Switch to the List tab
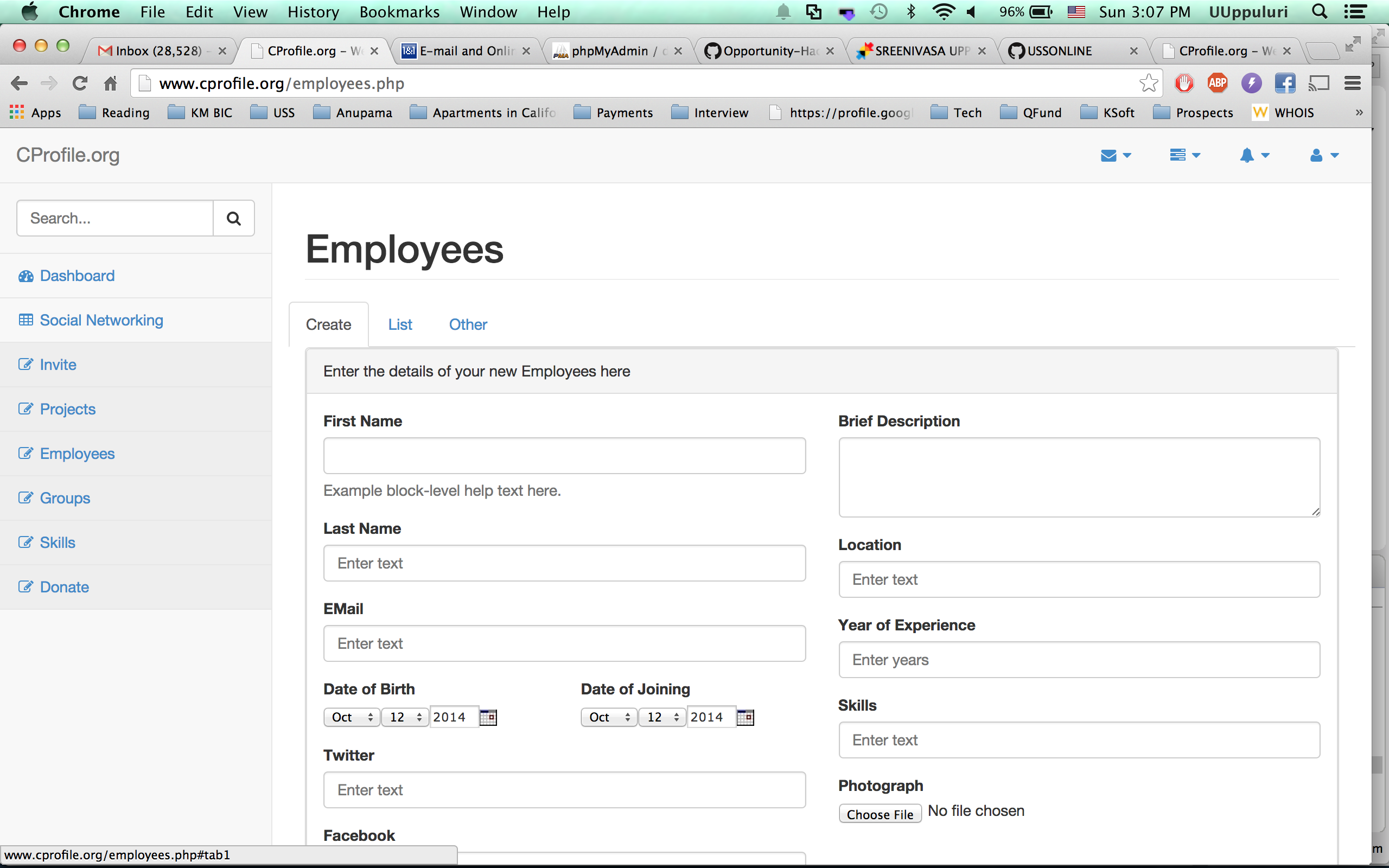Screen dimensions: 1389x868 click(x=400, y=324)
